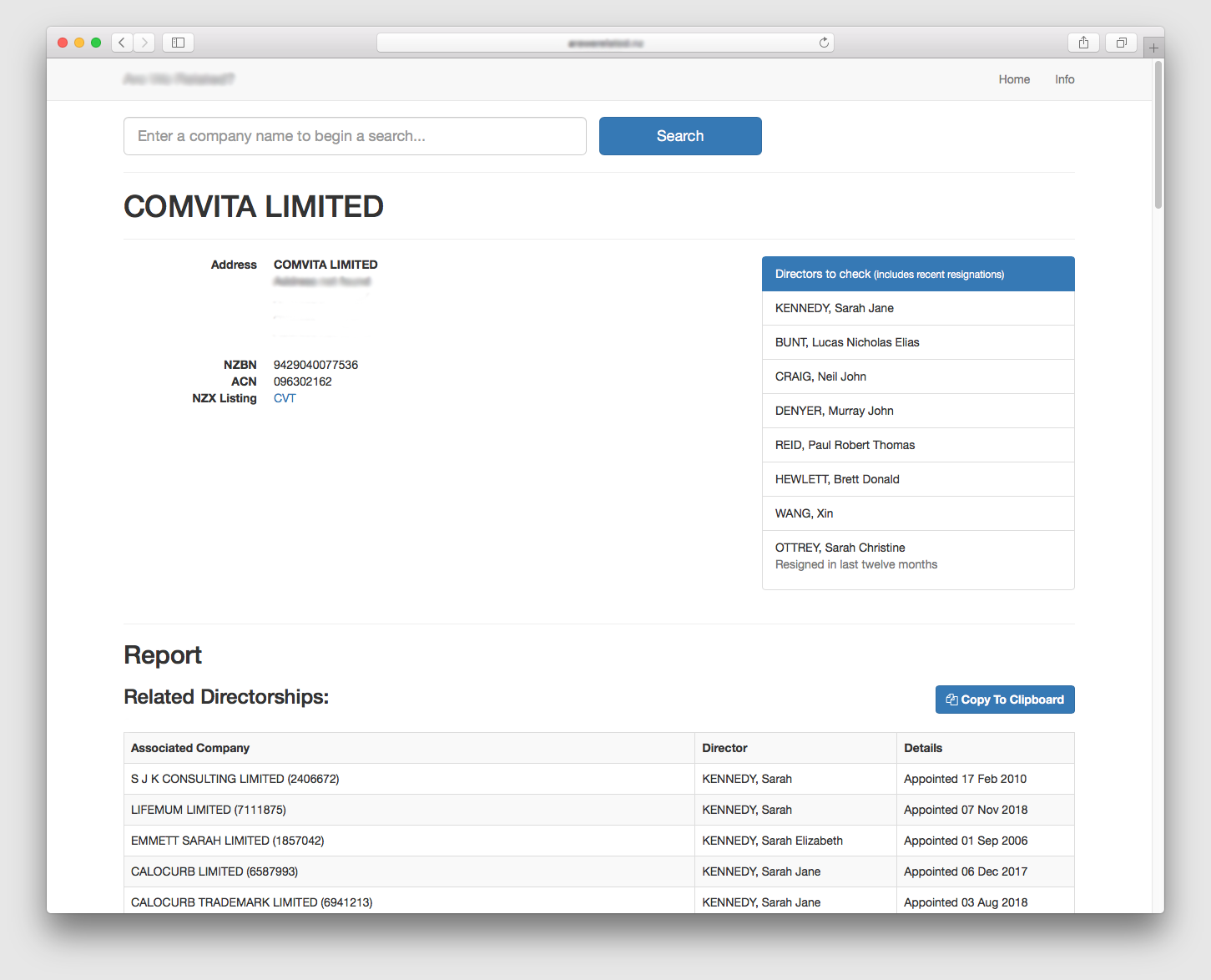The height and width of the screenshot is (980, 1211).
Task: Open the Info nav menu item
Action: [1064, 79]
